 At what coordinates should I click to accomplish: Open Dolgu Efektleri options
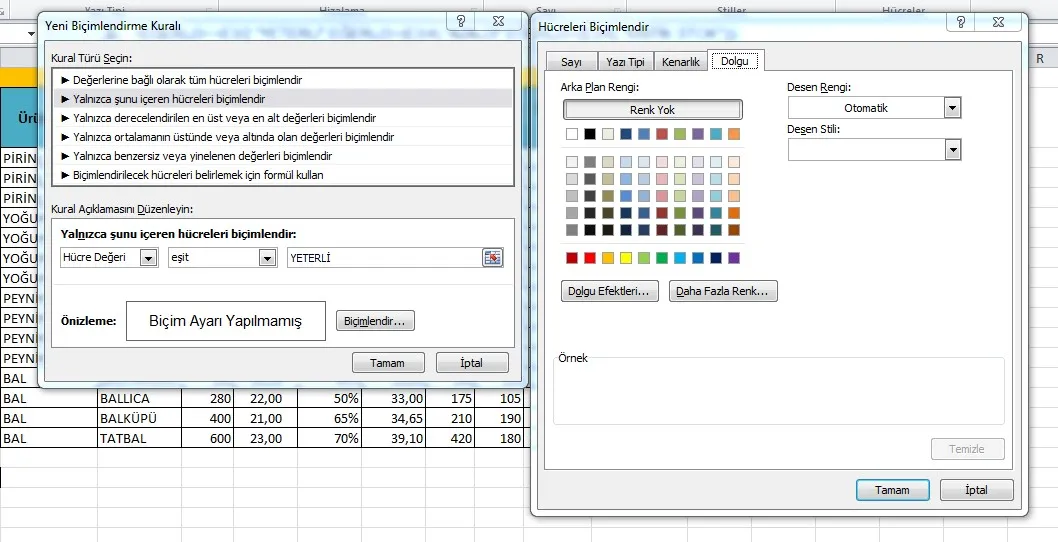point(610,291)
